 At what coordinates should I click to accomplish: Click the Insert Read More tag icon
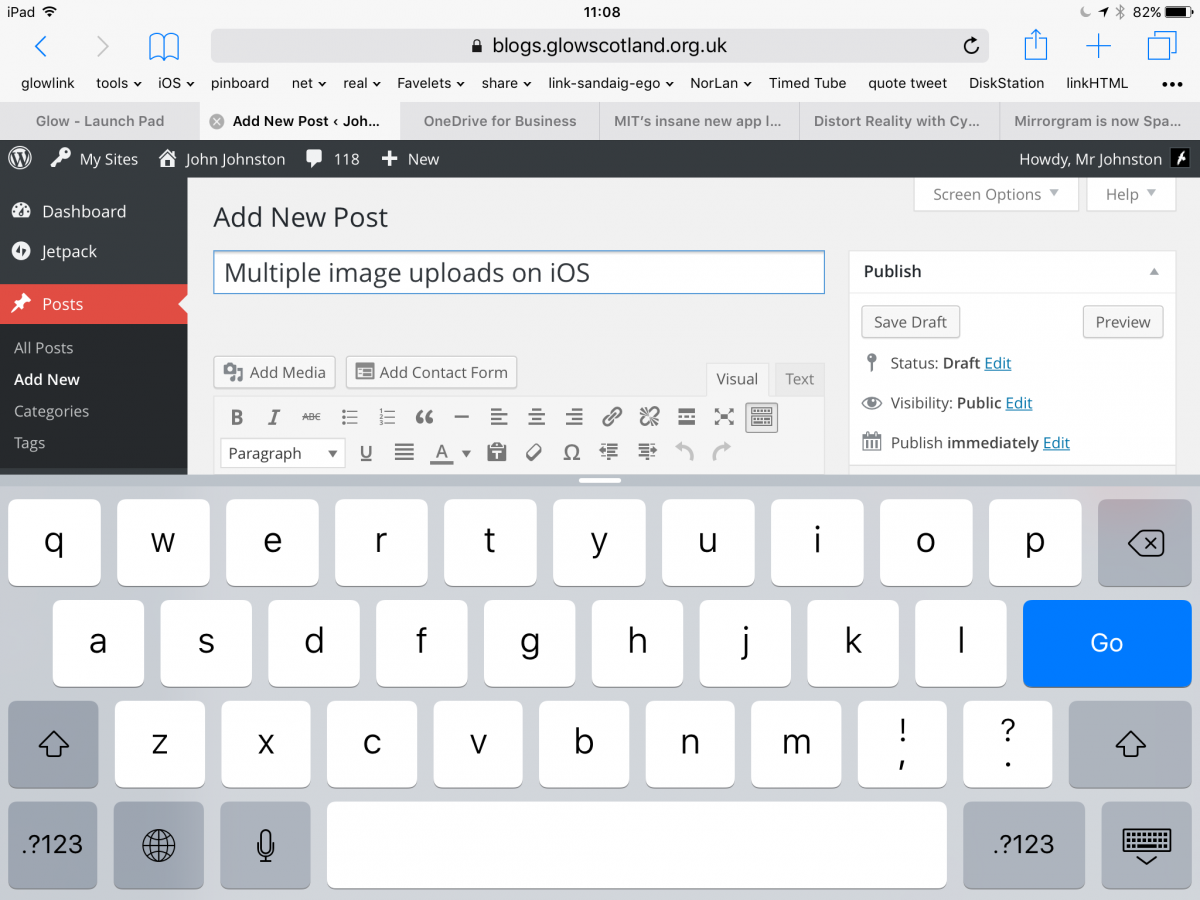pos(686,417)
